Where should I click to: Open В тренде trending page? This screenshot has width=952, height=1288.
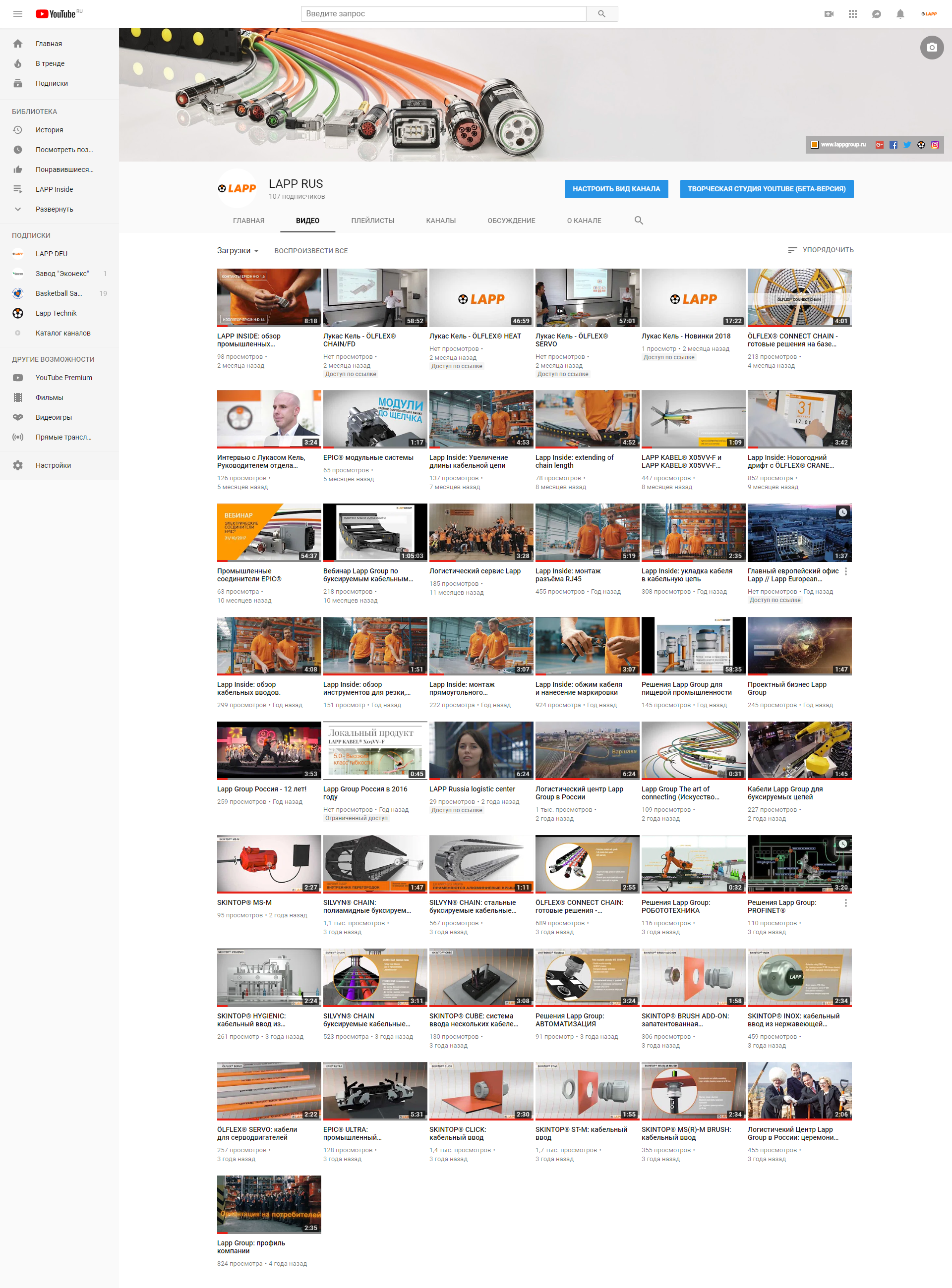[59, 63]
